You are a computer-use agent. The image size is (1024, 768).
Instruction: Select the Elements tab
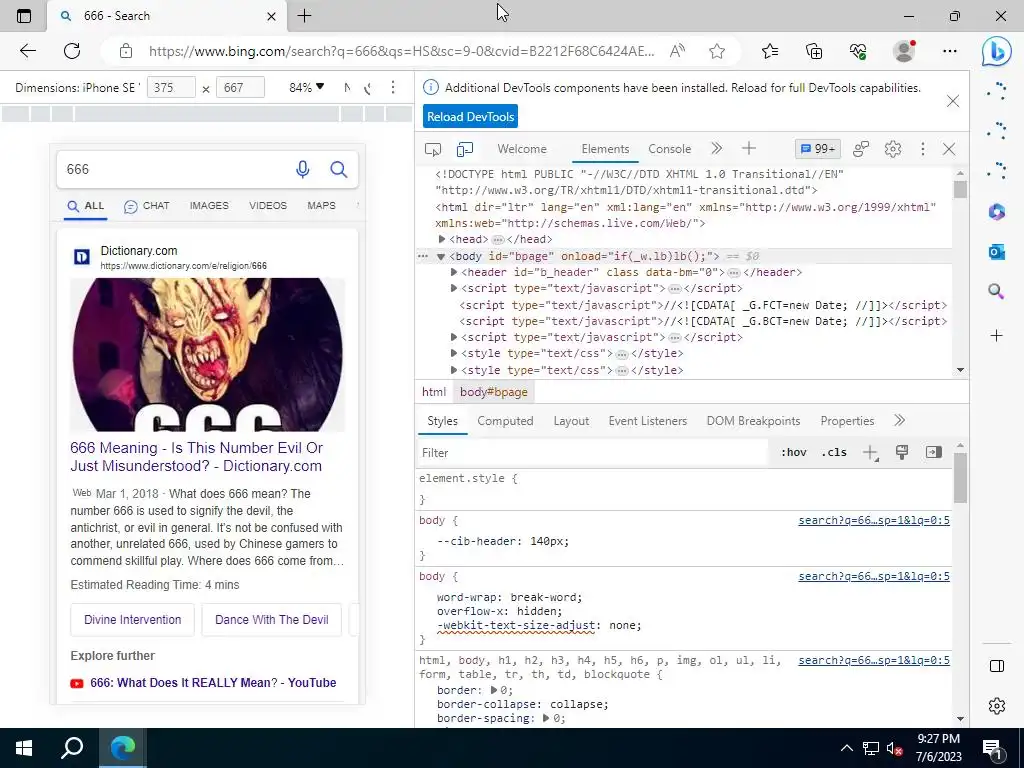point(605,149)
